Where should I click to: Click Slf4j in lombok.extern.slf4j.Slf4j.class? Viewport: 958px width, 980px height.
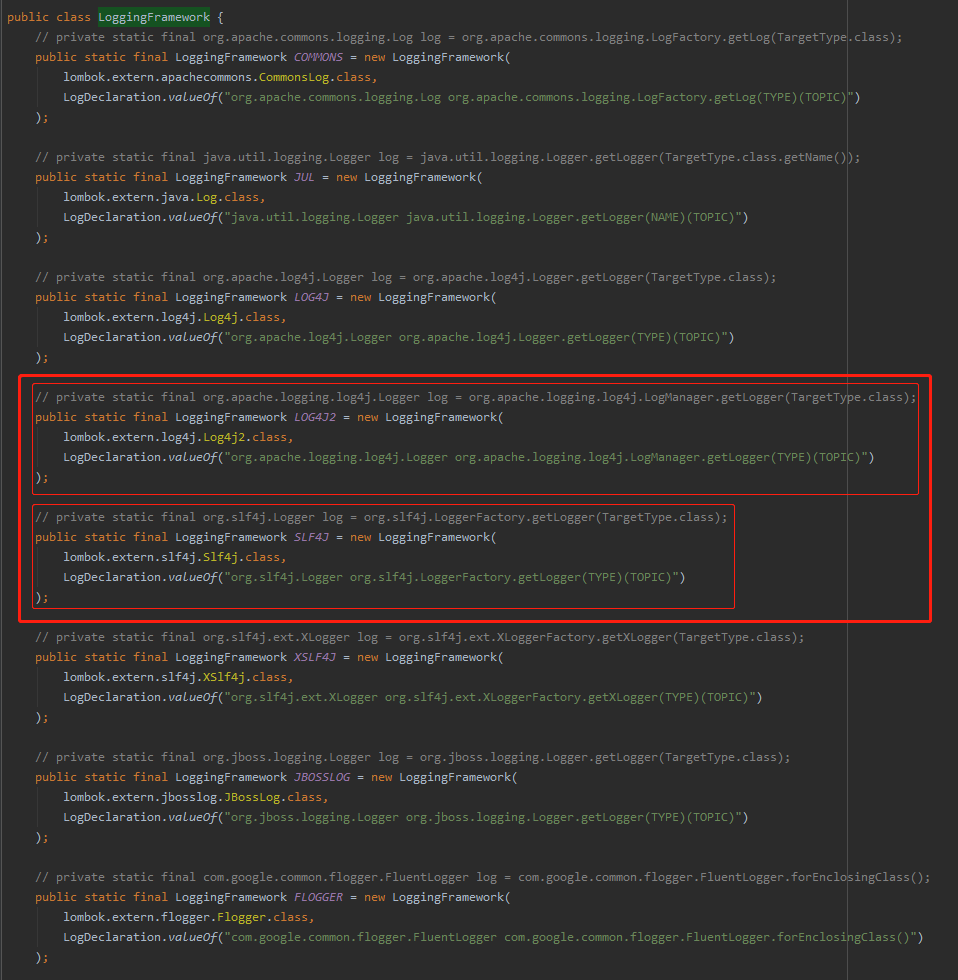tap(221, 557)
